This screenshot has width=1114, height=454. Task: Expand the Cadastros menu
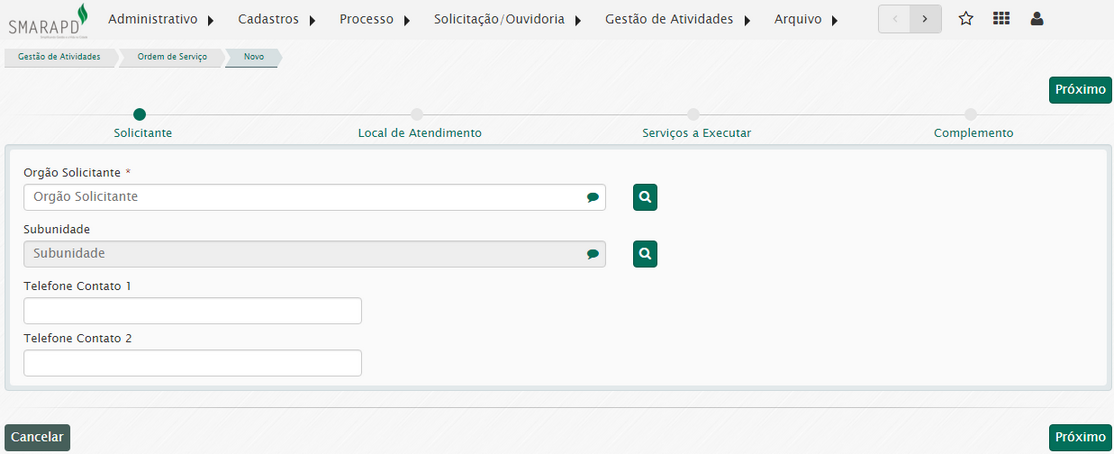pos(277,19)
